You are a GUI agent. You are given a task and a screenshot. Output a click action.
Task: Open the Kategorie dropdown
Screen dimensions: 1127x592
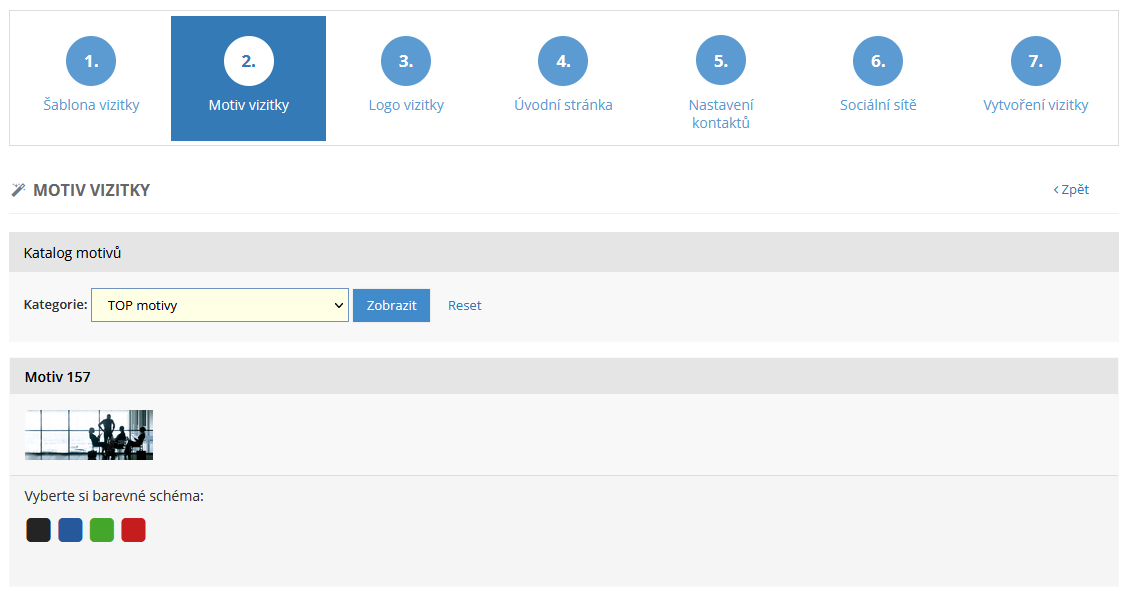coord(220,306)
